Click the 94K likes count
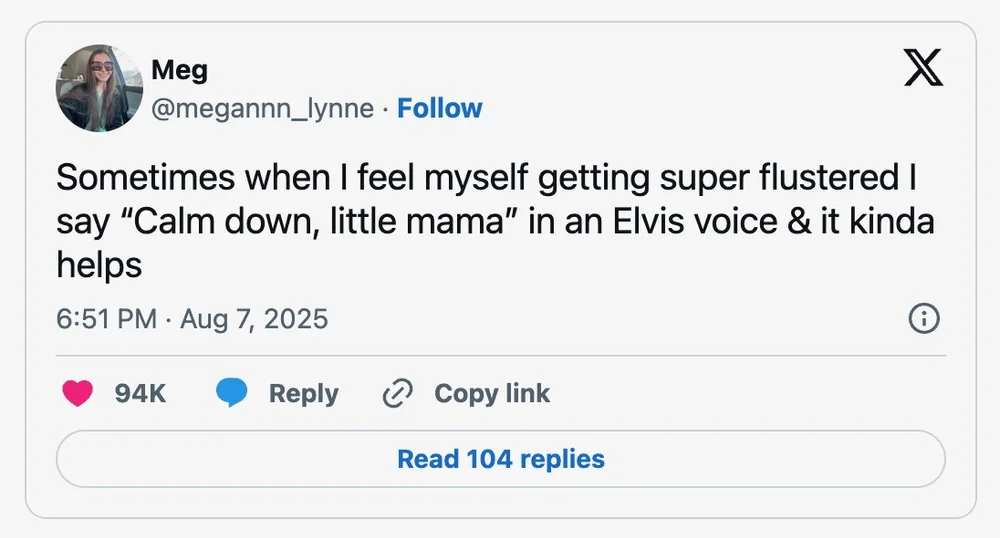This screenshot has width=1000, height=538. tap(140, 394)
